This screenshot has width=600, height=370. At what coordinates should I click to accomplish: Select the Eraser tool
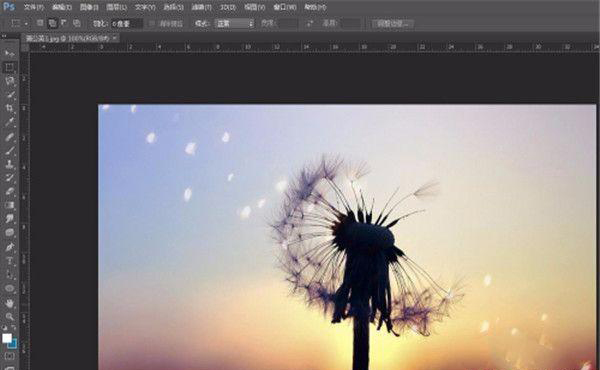pos(10,191)
